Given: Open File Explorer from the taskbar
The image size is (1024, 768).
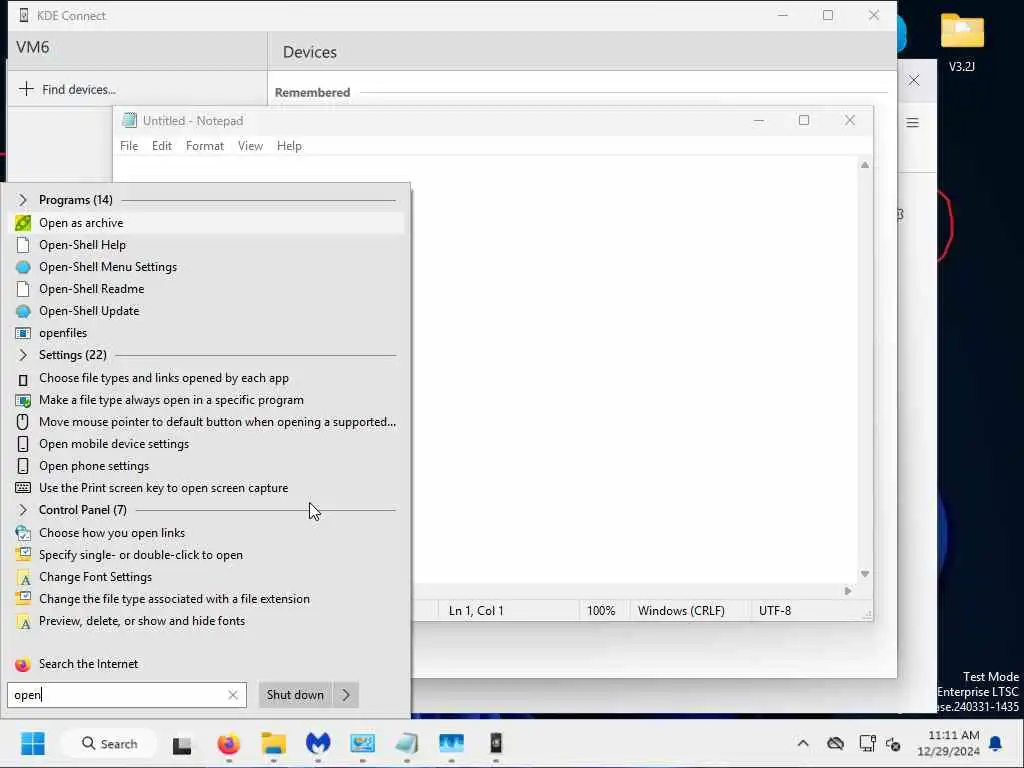Looking at the screenshot, I should click(x=273, y=744).
